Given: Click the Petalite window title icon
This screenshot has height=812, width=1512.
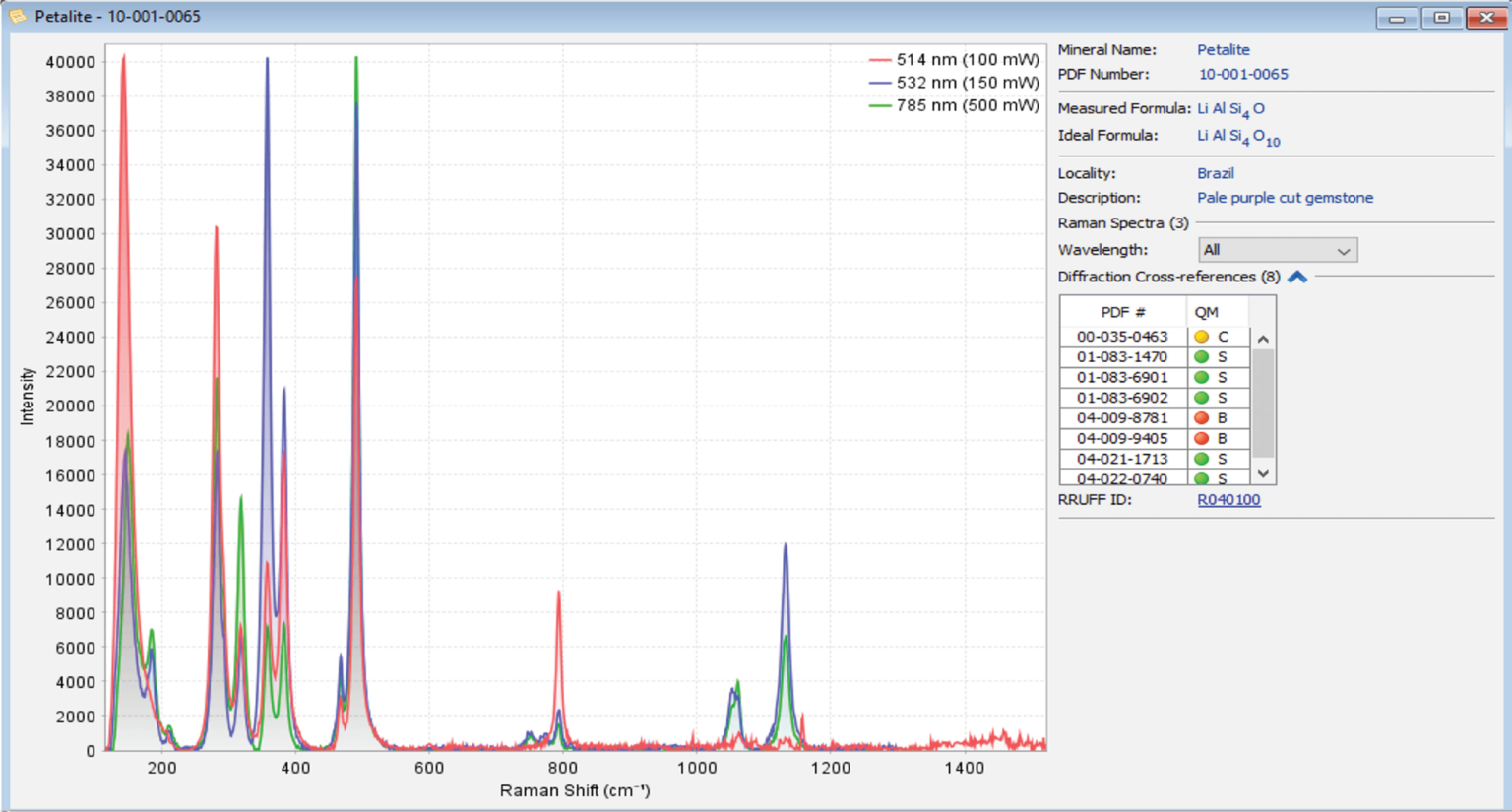Looking at the screenshot, I should coord(18,17).
